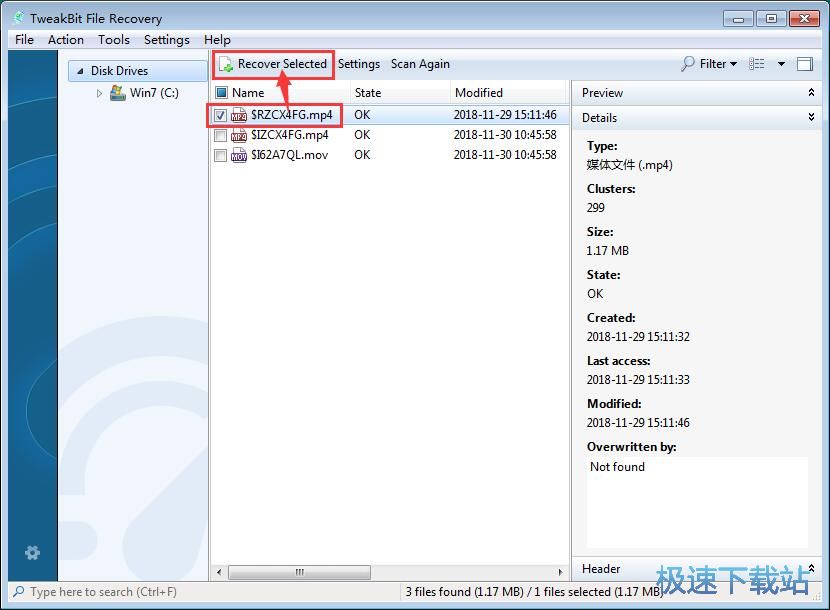Click the MP4 icon of $RZCX4FG.mp4
This screenshot has height=610, width=830.
(239, 115)
